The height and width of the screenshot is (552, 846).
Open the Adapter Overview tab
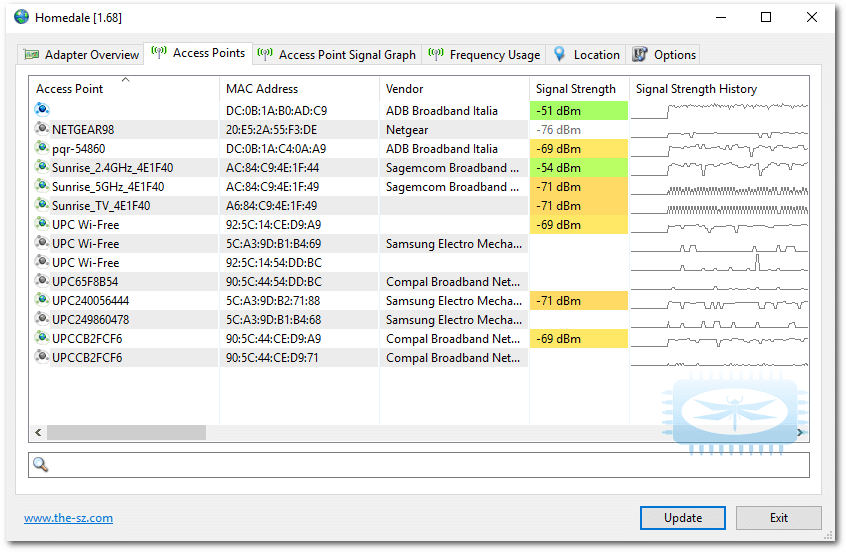pos(81,54)
